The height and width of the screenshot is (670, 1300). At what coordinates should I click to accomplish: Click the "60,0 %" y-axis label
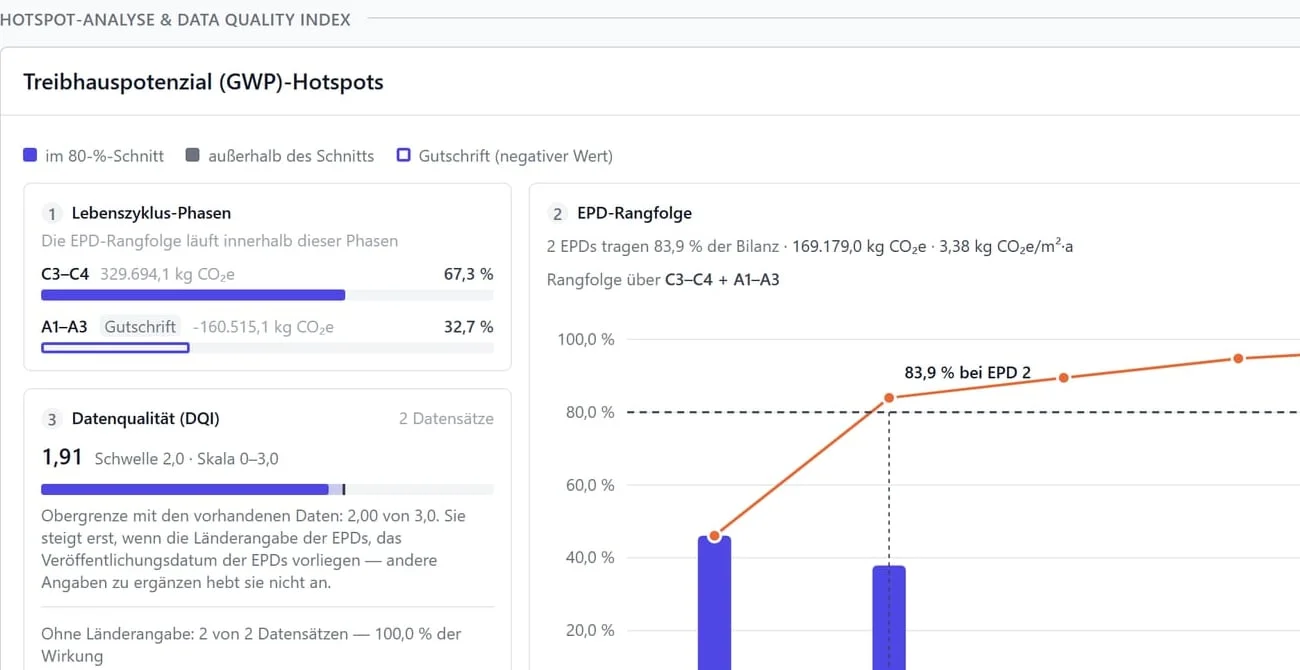click(589, 485)
